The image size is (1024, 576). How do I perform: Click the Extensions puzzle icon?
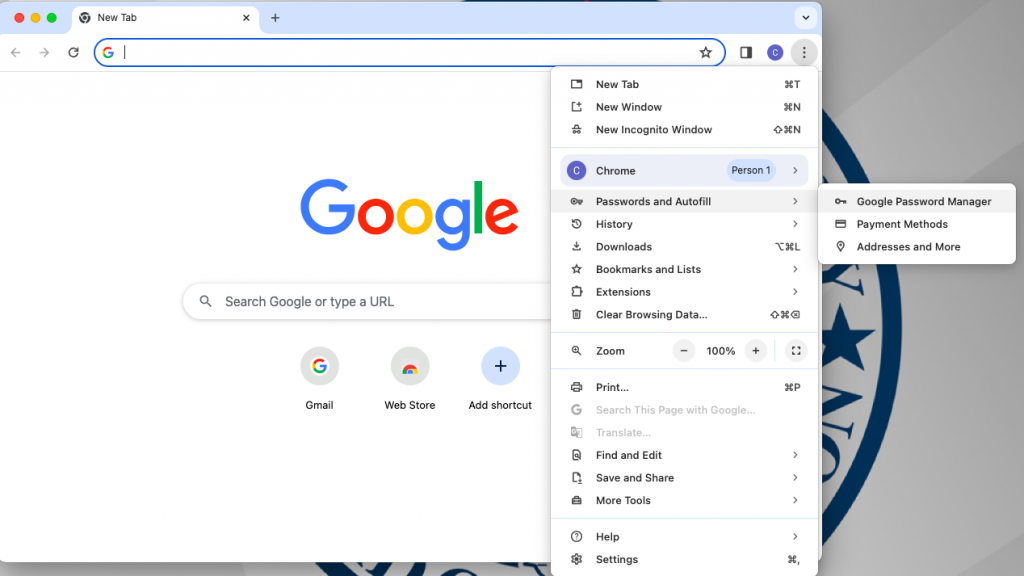click(576, 292)
